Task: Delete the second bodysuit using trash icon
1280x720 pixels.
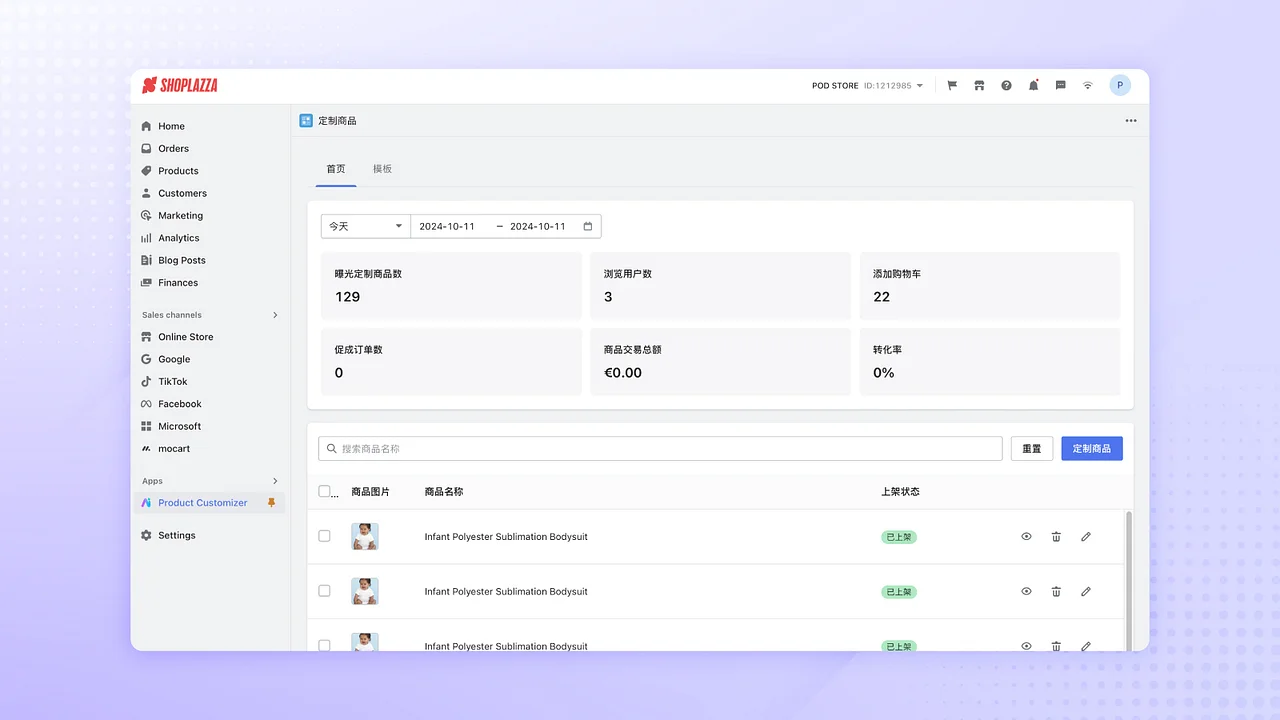Action: (1056, 591)
